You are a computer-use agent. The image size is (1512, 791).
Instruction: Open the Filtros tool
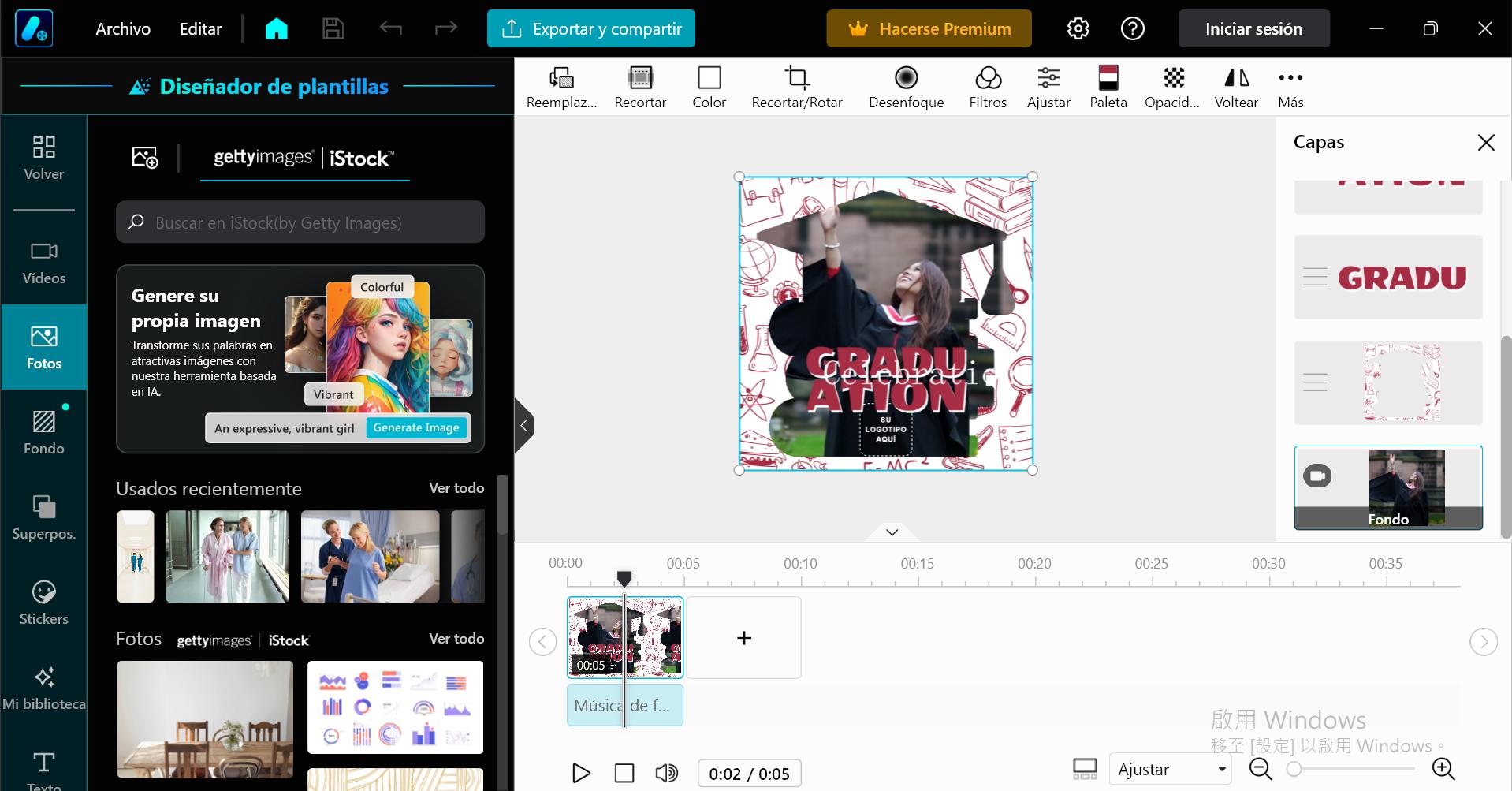[x=988, y=87]
